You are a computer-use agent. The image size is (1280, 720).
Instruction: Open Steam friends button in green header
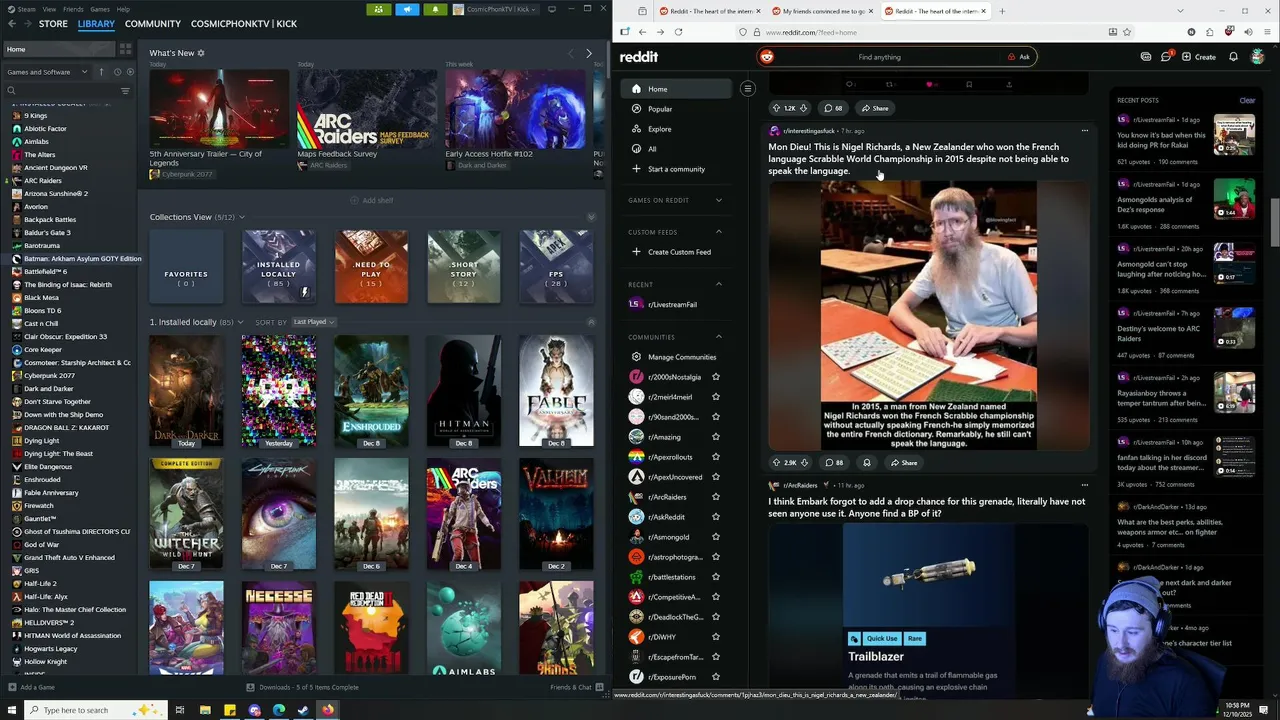tap(379, 9)
